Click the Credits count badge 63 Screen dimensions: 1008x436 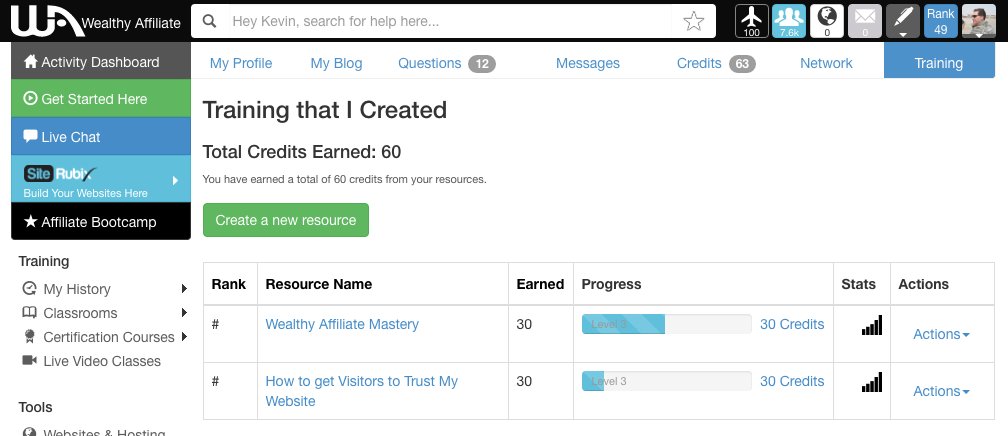click(x=742, y=63)
